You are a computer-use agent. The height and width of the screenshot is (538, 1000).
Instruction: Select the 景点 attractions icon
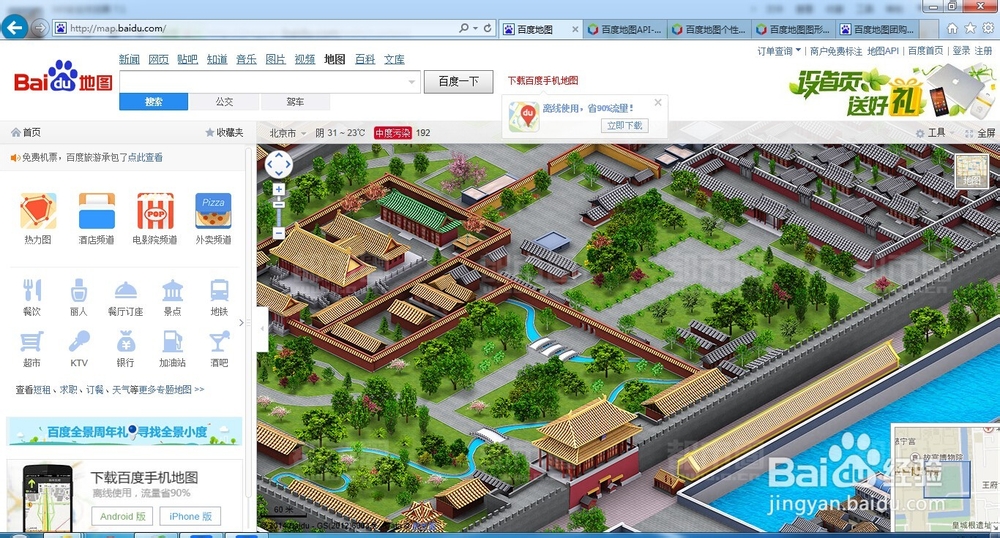coord(172,290)
